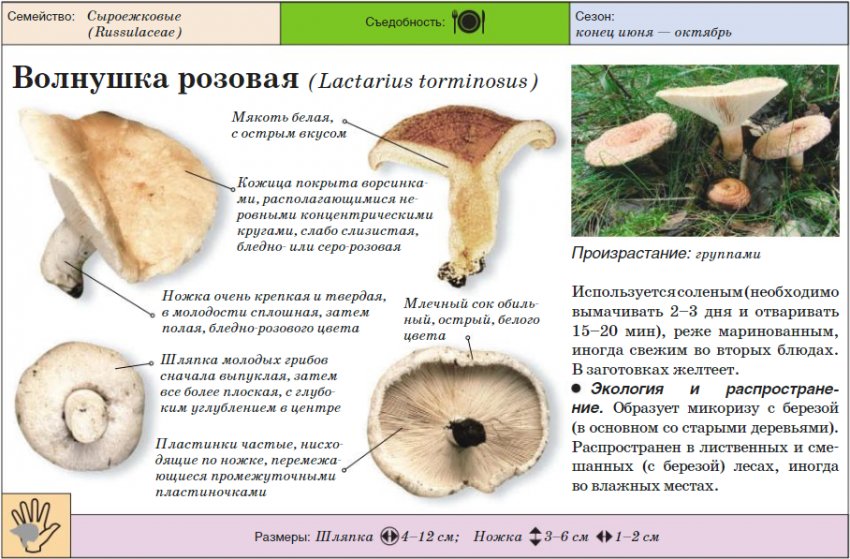850x559 pixels.
Task: Click the Семейство label
Action: pyautogui.click(x=41, y=17)
